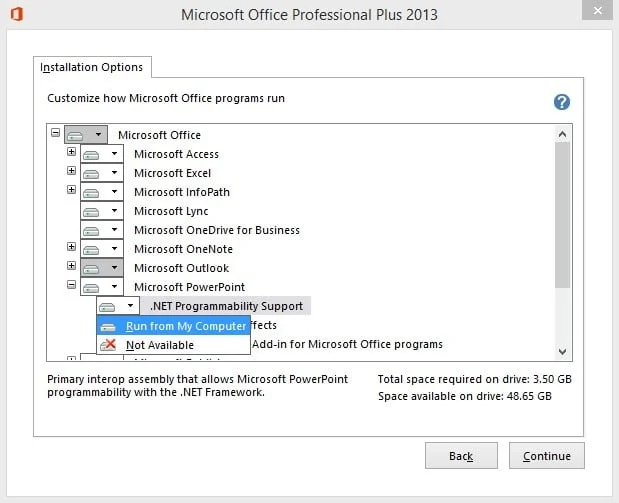This screenshot has width=619, height=503.
Task: Open Microsoft Excel install option dropdown
Action: point(102,173)
